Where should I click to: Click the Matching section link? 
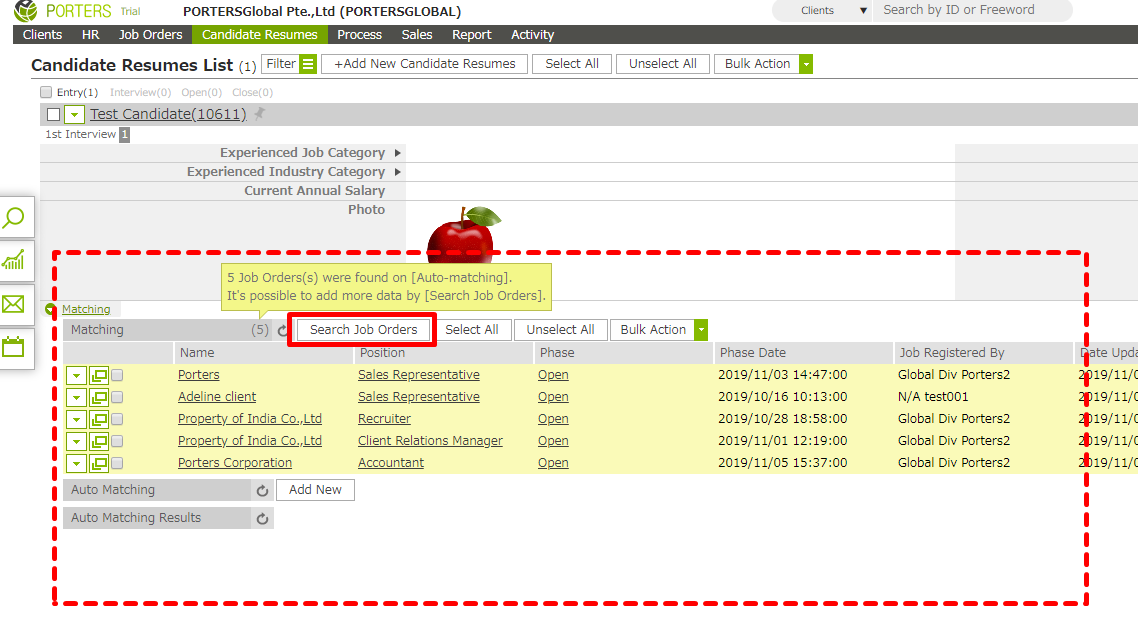tap(86, 309)
